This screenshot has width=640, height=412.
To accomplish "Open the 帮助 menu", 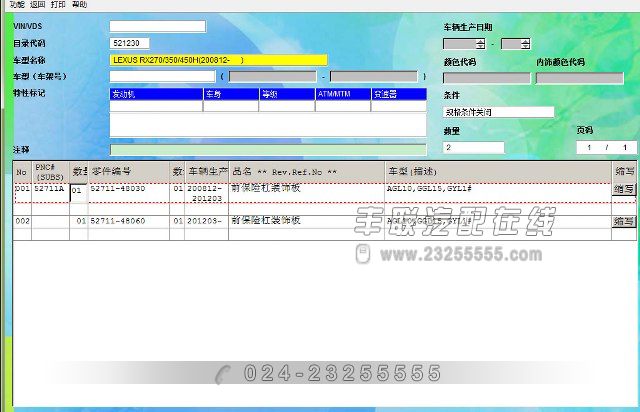I will (79, 4).
